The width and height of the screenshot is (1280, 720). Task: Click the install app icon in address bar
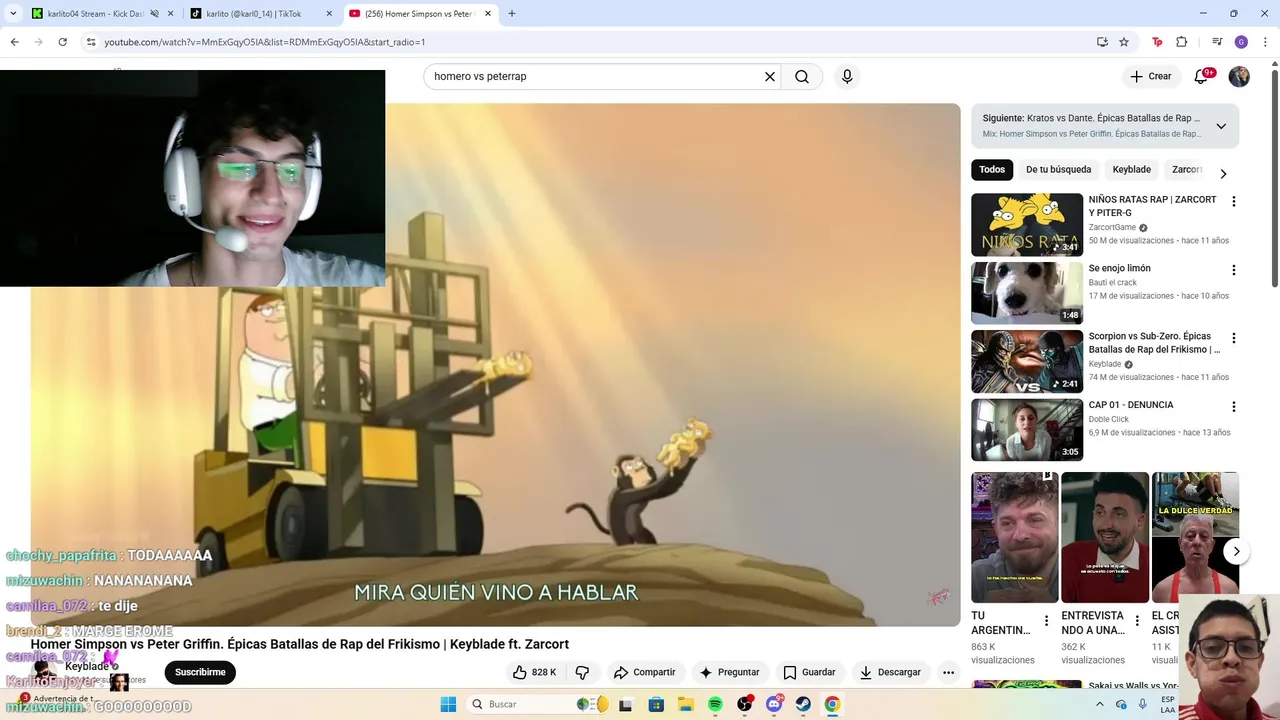click(x=1102, y=42)
